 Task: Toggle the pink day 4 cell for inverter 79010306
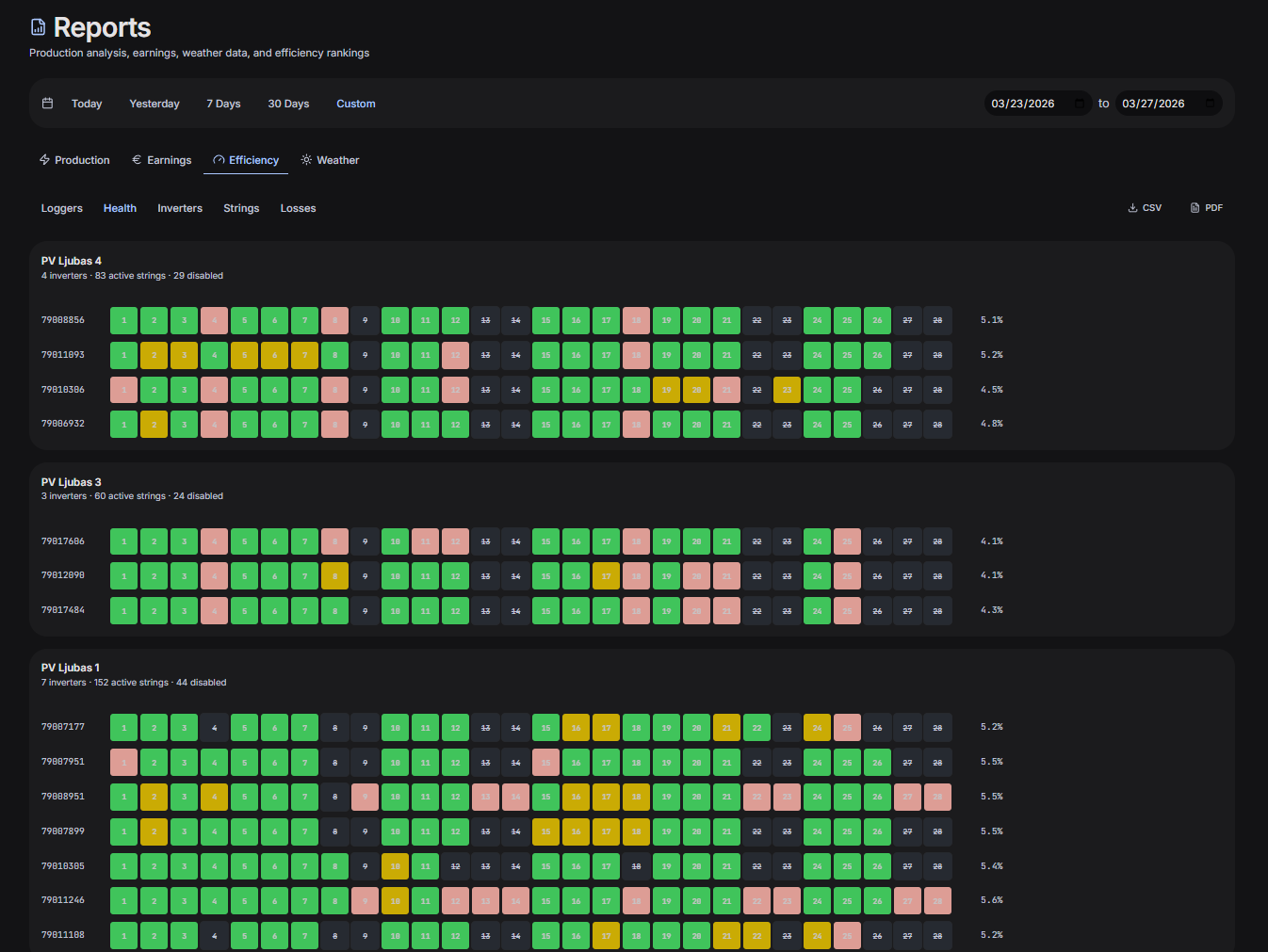[214, 389]
